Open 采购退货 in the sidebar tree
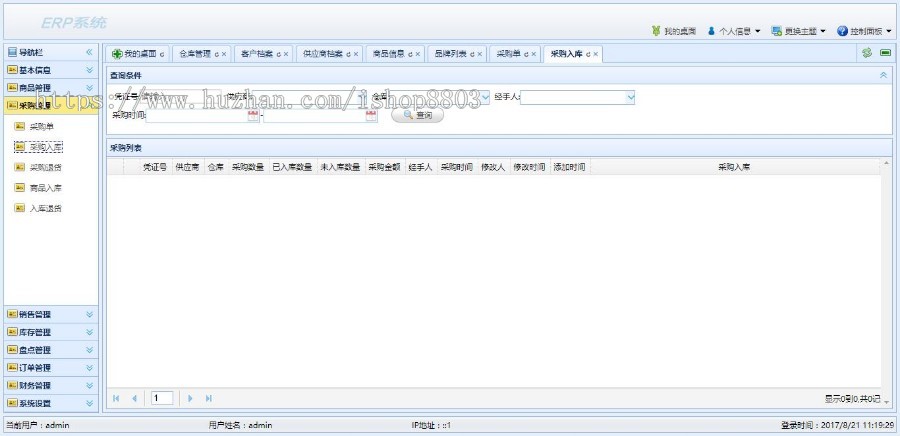 [x=45, y=168]
